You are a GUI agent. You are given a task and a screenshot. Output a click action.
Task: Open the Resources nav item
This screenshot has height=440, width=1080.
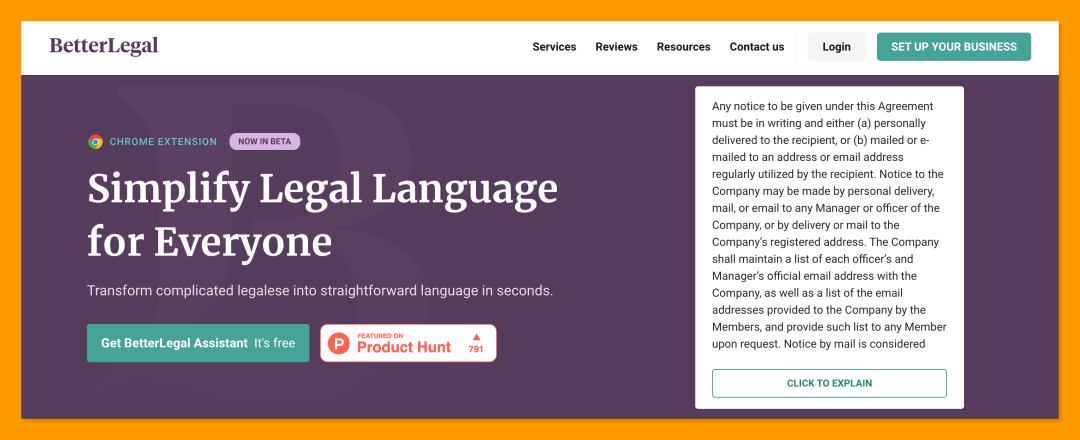(683, 47)
